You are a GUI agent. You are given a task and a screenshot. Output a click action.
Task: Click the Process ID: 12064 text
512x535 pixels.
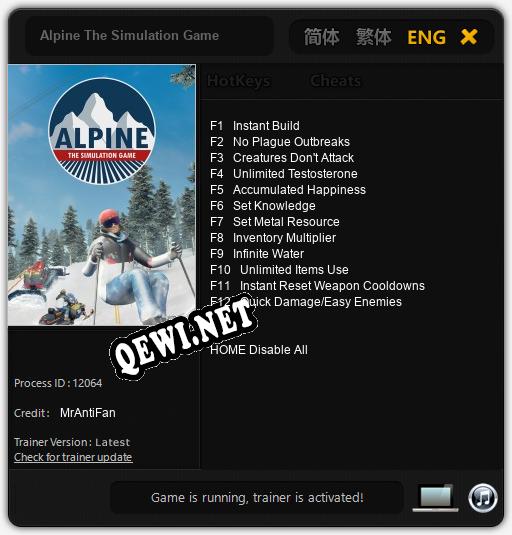(x=58, y=383)
